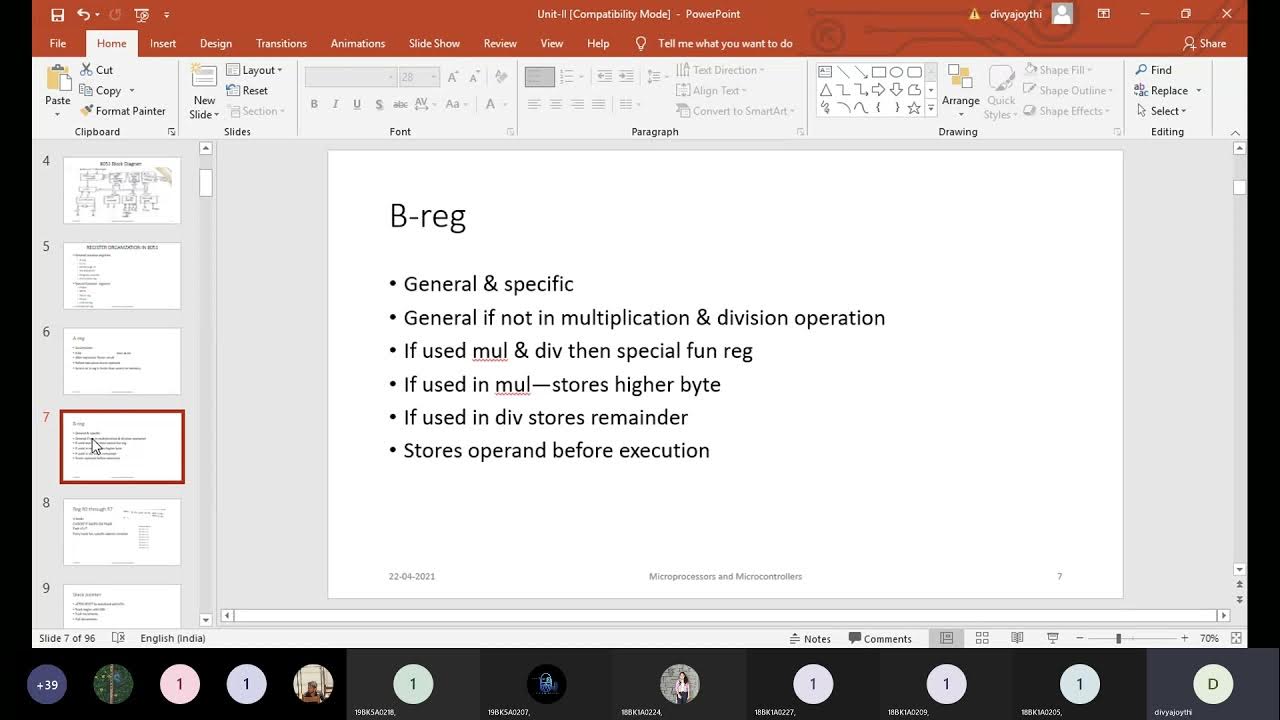Toggle Underline formatting

click(356, 104)
